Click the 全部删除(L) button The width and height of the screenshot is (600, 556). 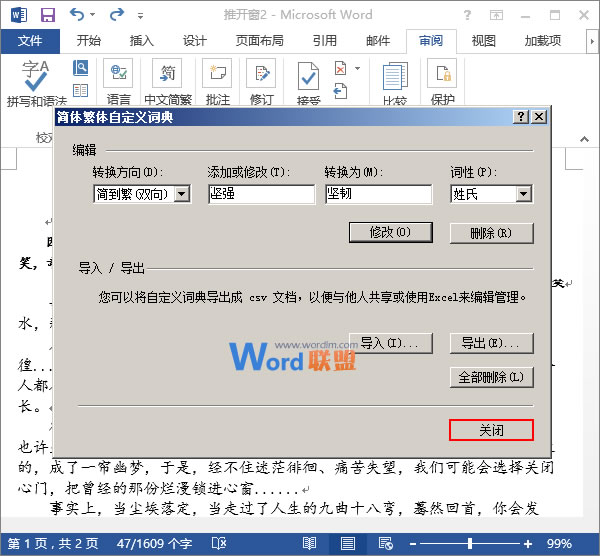point(491,378)
